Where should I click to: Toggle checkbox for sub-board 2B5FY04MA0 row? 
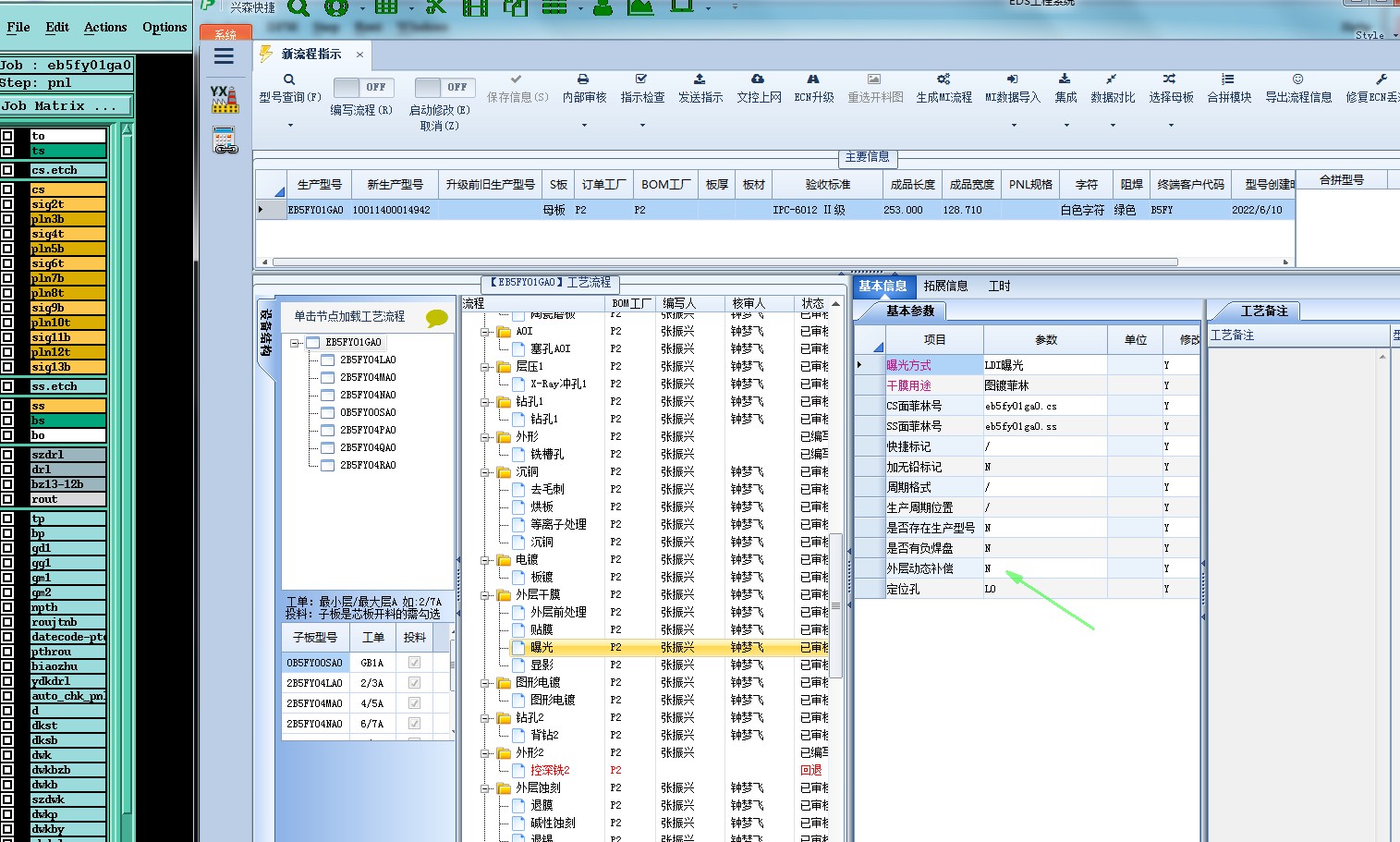[x=414, y=703]
